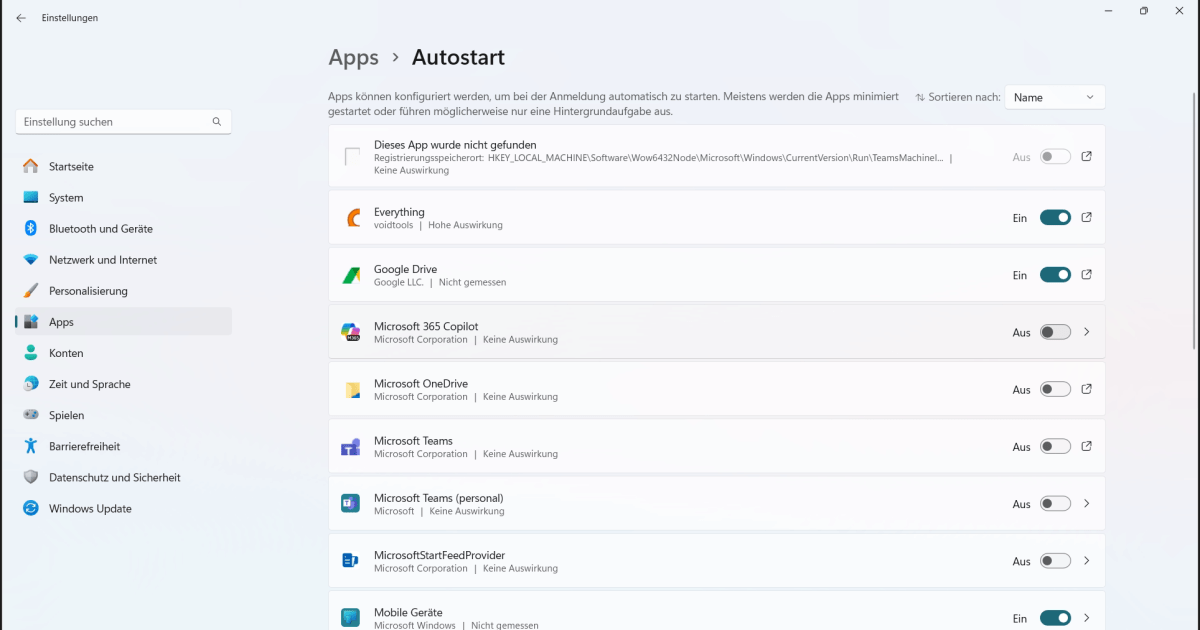The height and width of the screenshot is (630, 1200).
Task: Click the back arrow in Einstellungen
Action: (x=21, y=18)
